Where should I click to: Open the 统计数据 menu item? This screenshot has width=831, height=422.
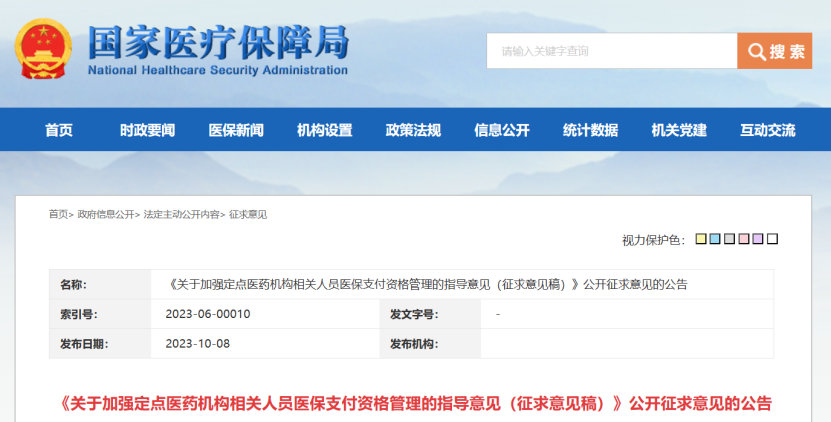(590, 130)
